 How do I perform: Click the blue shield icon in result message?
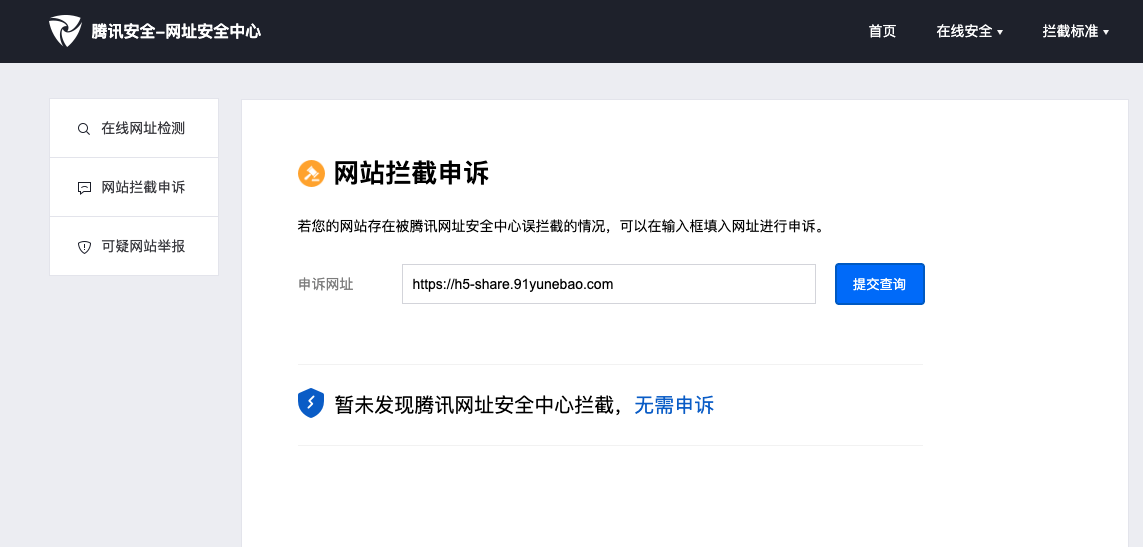(x=311, y=403)
